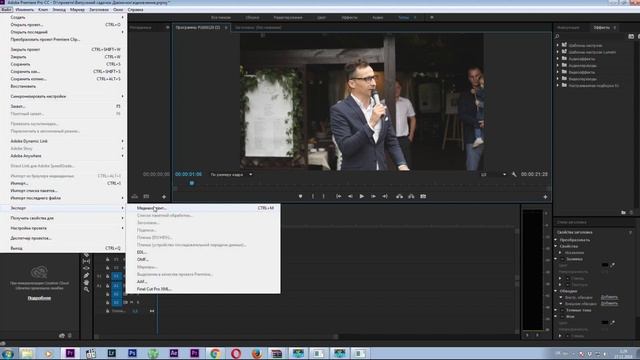This screenshot has width=640, height=360.
Task: Toggle the Теневая тень (Shadow) checkbox
Action: (562, 310)
